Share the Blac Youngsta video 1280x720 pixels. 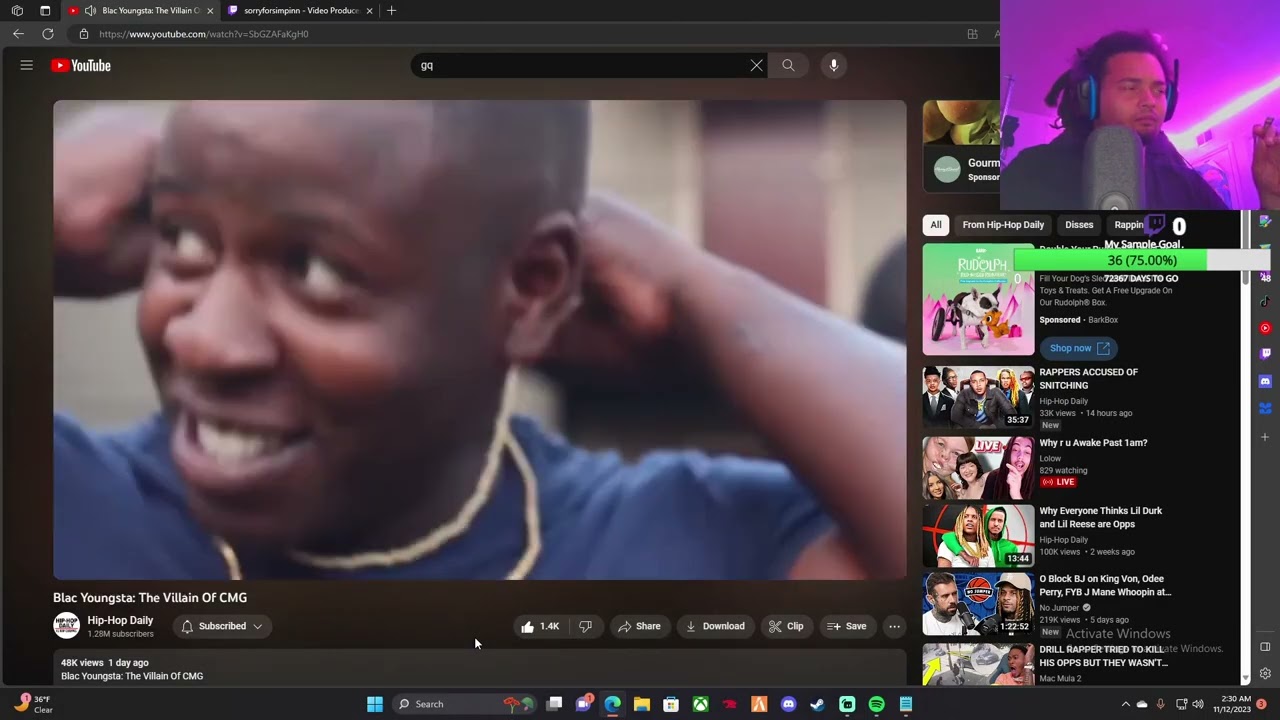[x=640, y=626]
